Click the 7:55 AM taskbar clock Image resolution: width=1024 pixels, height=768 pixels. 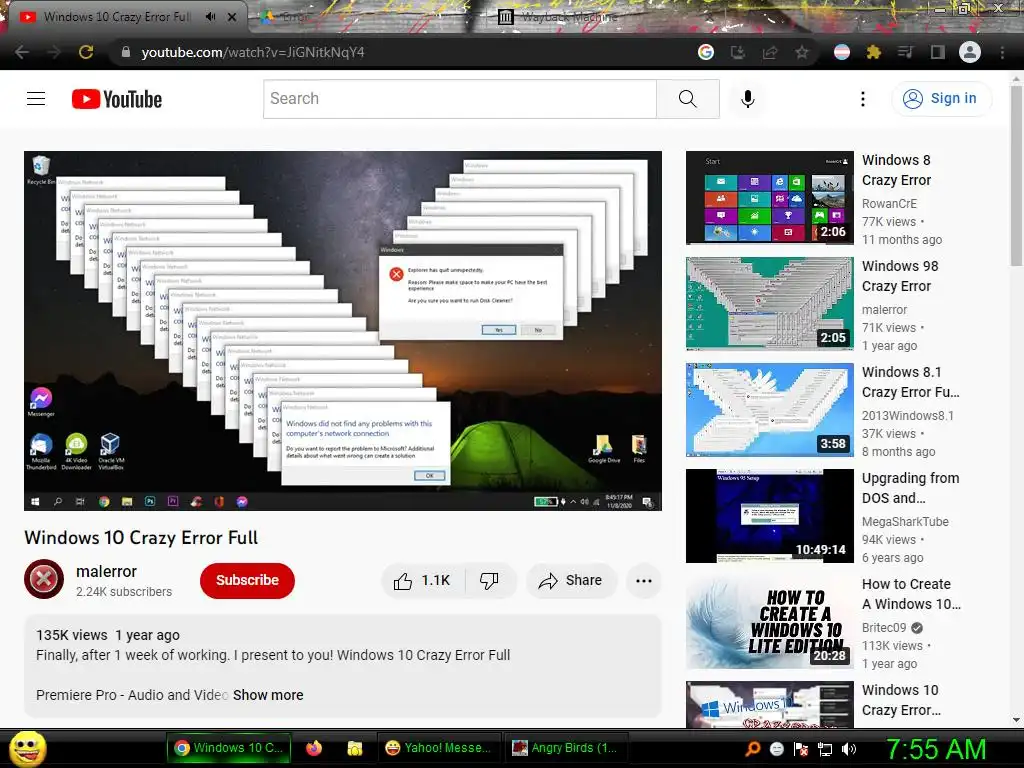click(x=936, y=749)
